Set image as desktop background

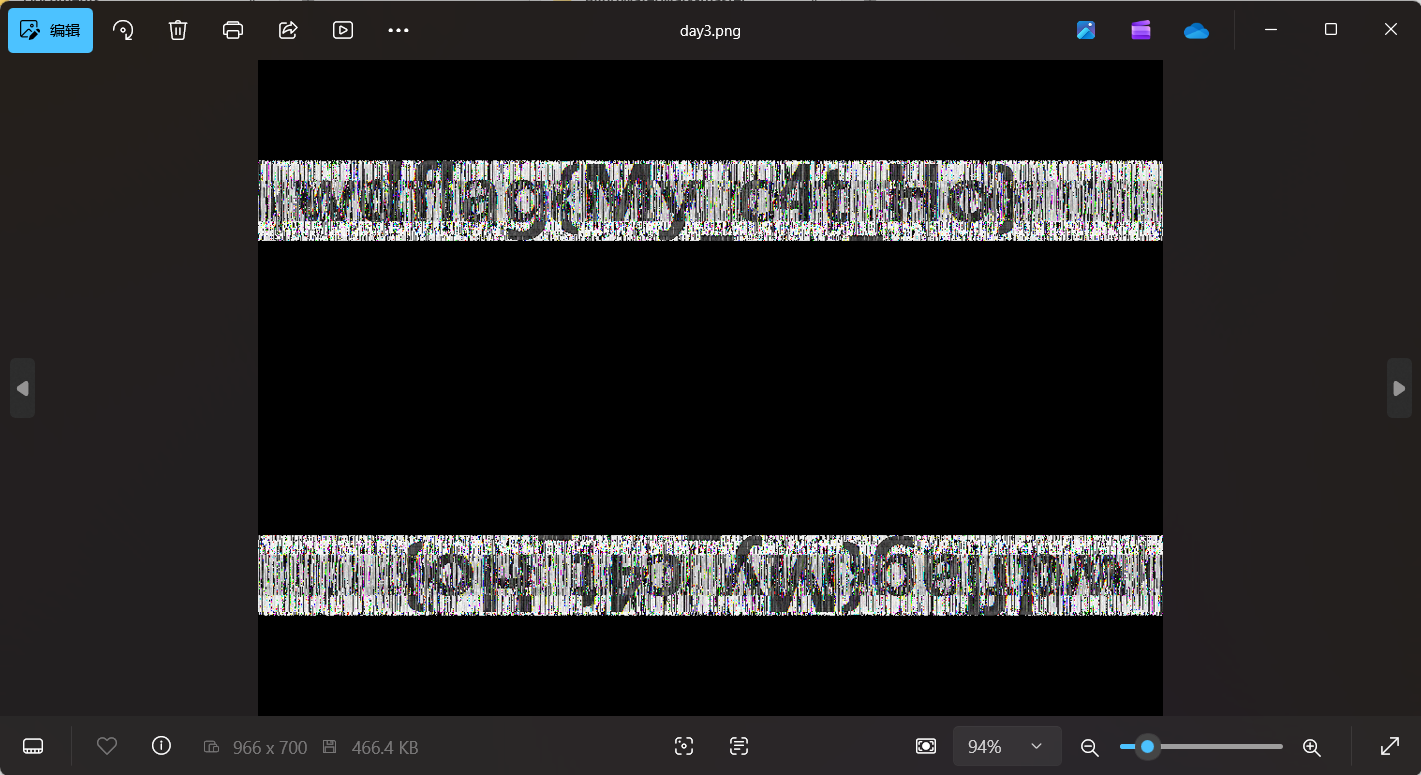click(925, 746)
